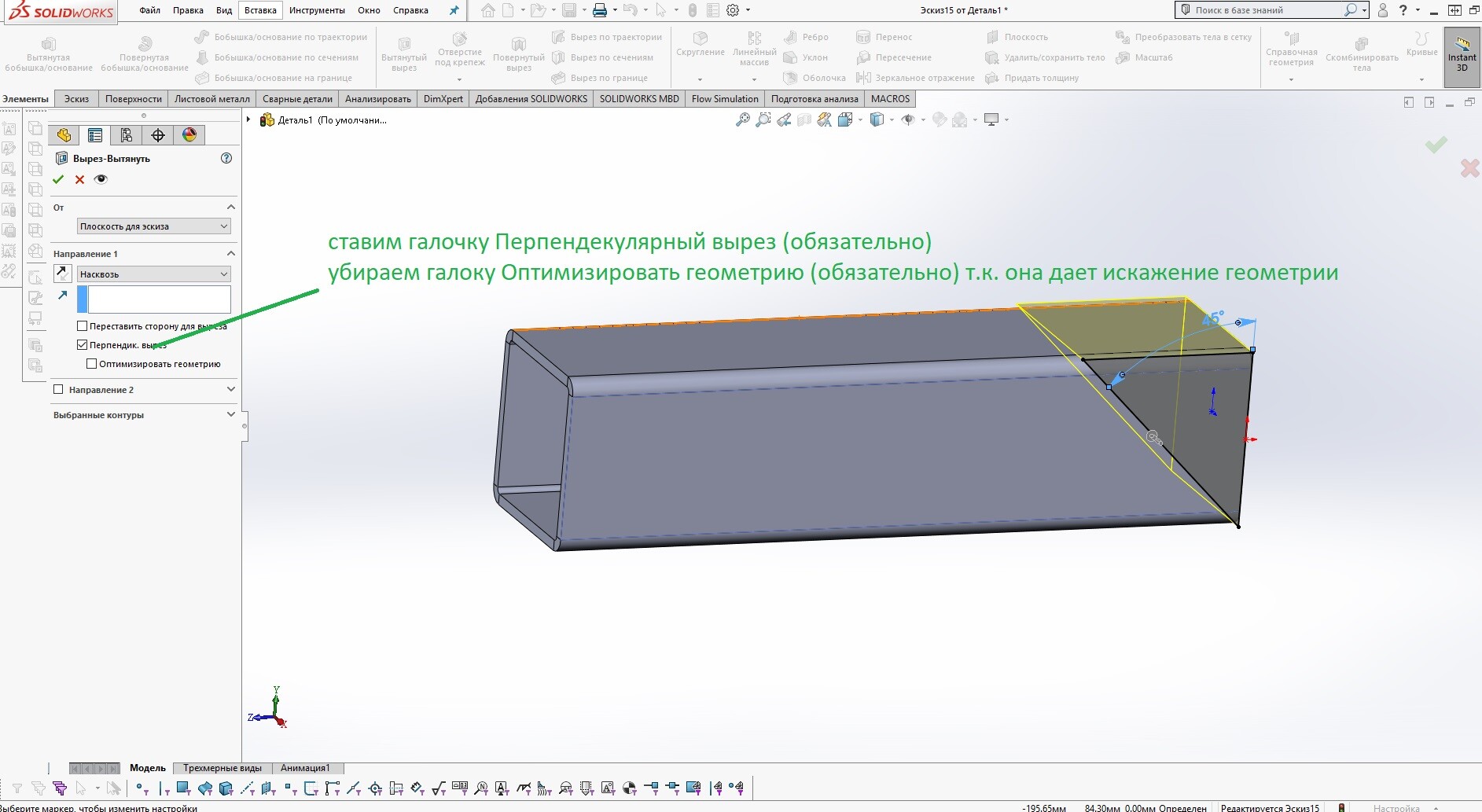The image size is (1482, 812).
Task: Open the Инструменты menu
Action: coord(317,10)
